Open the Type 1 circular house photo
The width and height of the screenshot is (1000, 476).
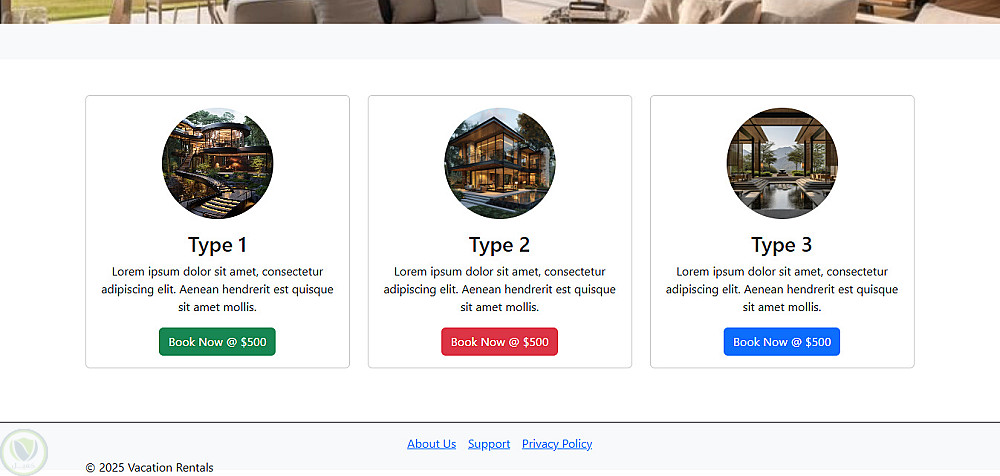click(x=217, y=163)
